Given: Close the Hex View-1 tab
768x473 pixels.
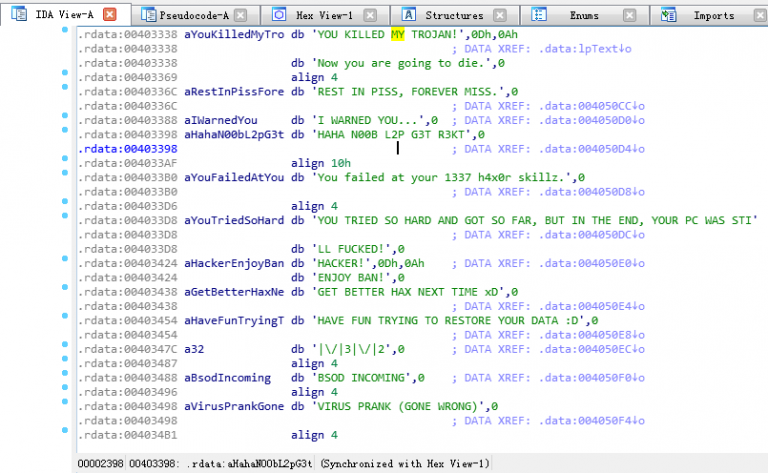Looking at the screenshot, I should coord(369,15).
